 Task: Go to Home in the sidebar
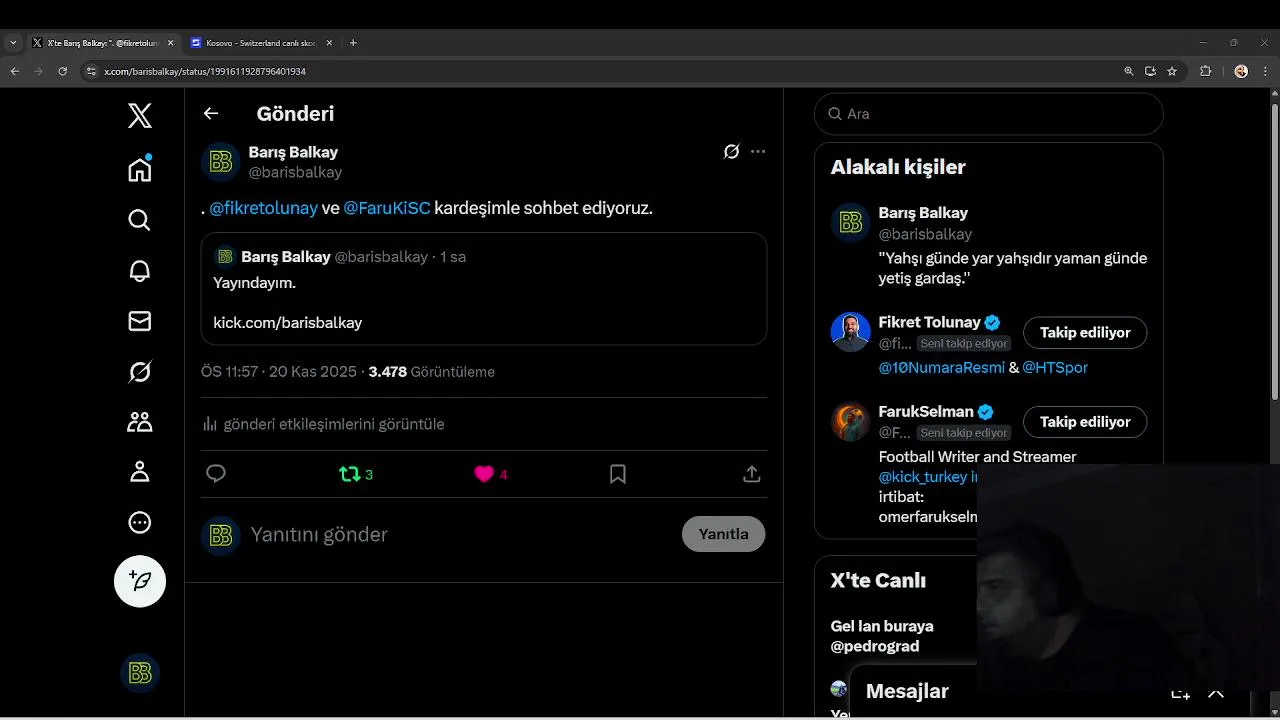[x=140, y=168]
